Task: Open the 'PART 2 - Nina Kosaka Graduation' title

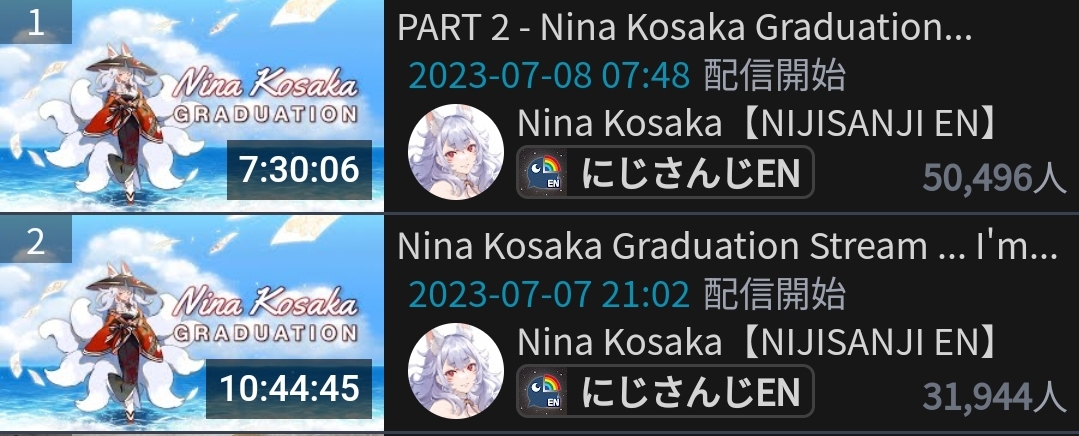Action: tap(685, 29)
